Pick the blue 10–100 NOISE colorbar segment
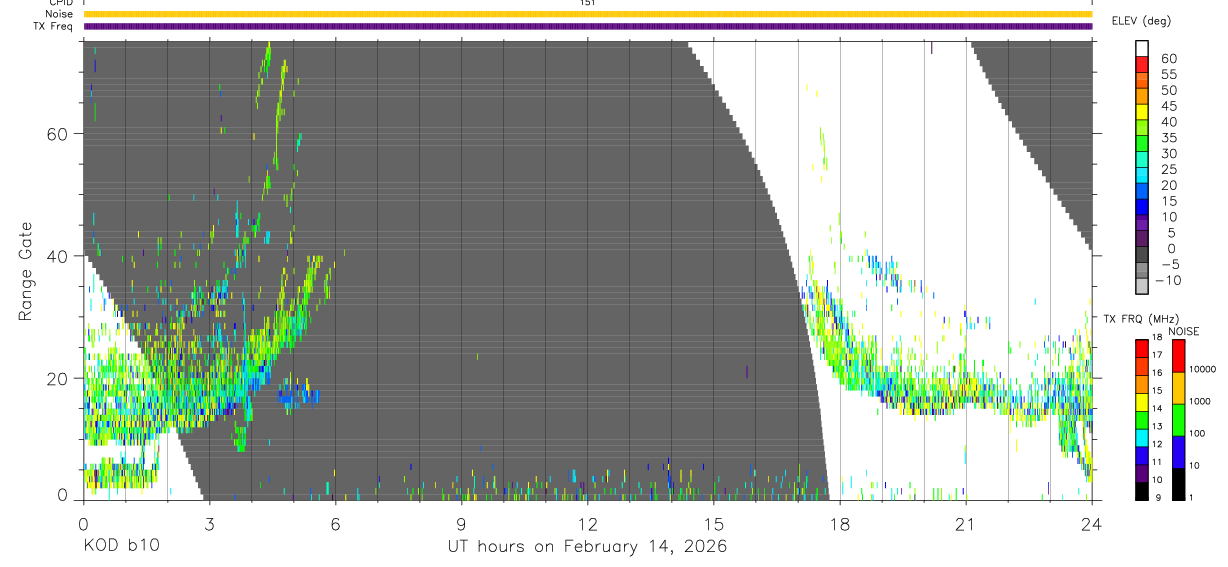Image resolution: width=1228 pixels, height=567 pixels. tap(1178, 452)
